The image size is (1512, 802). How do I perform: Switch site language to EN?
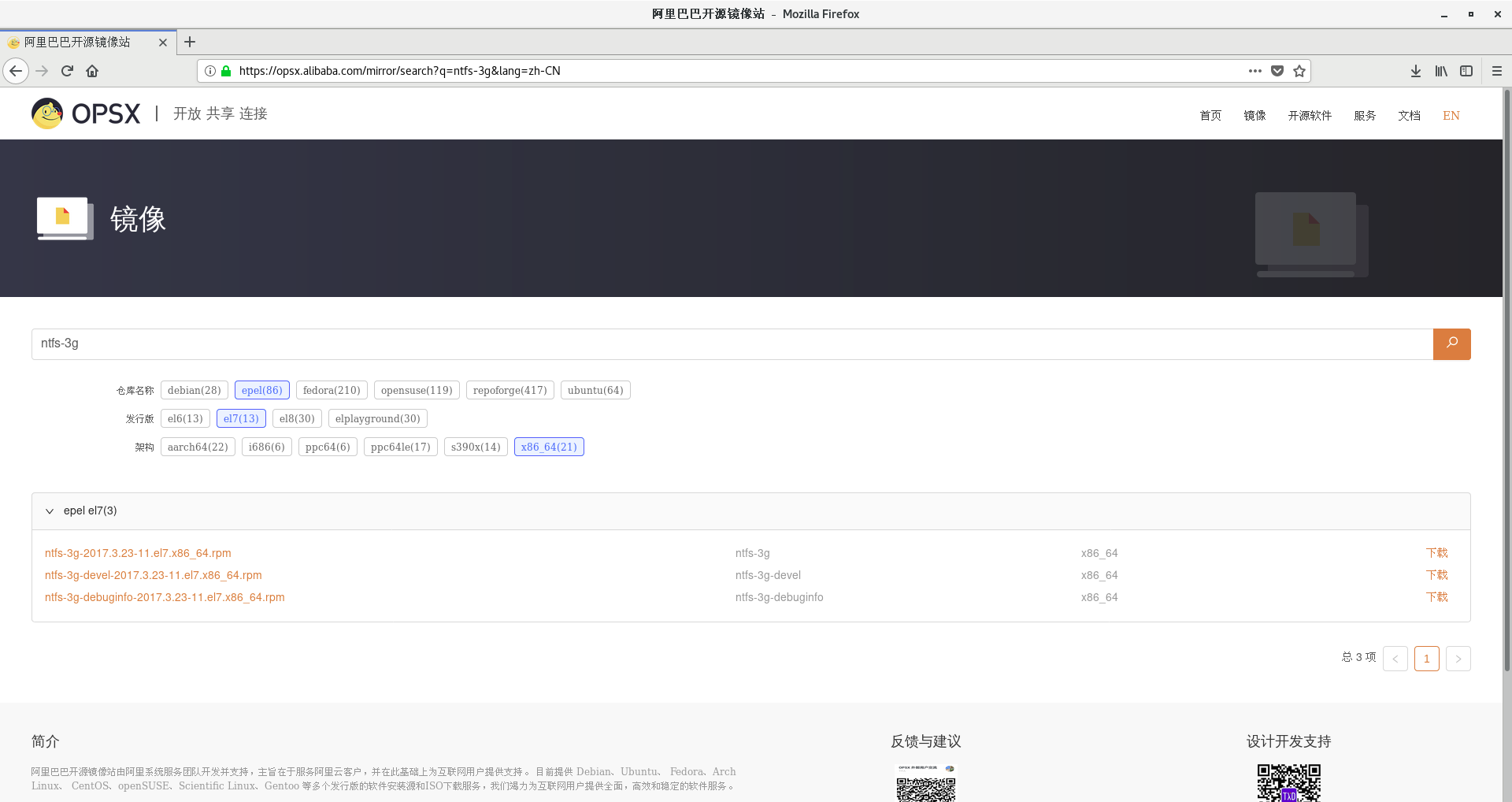coord(1451,115)
